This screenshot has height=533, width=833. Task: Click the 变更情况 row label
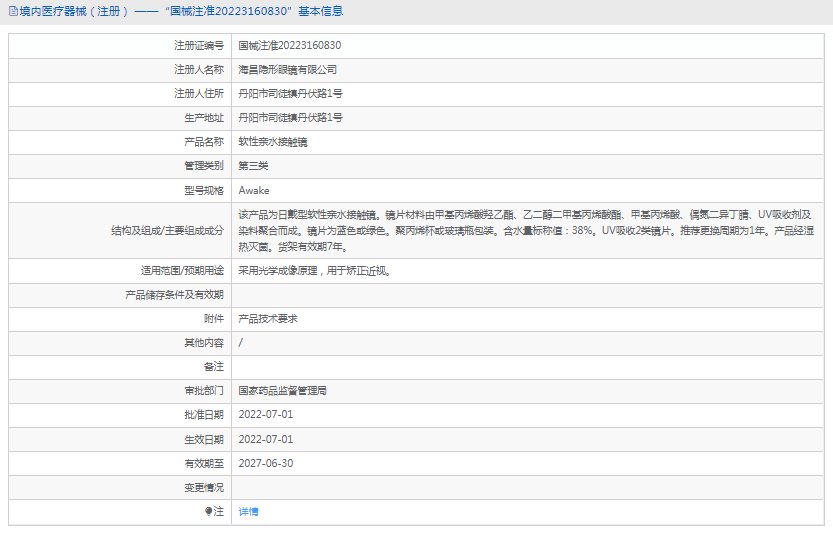point(204,487)
